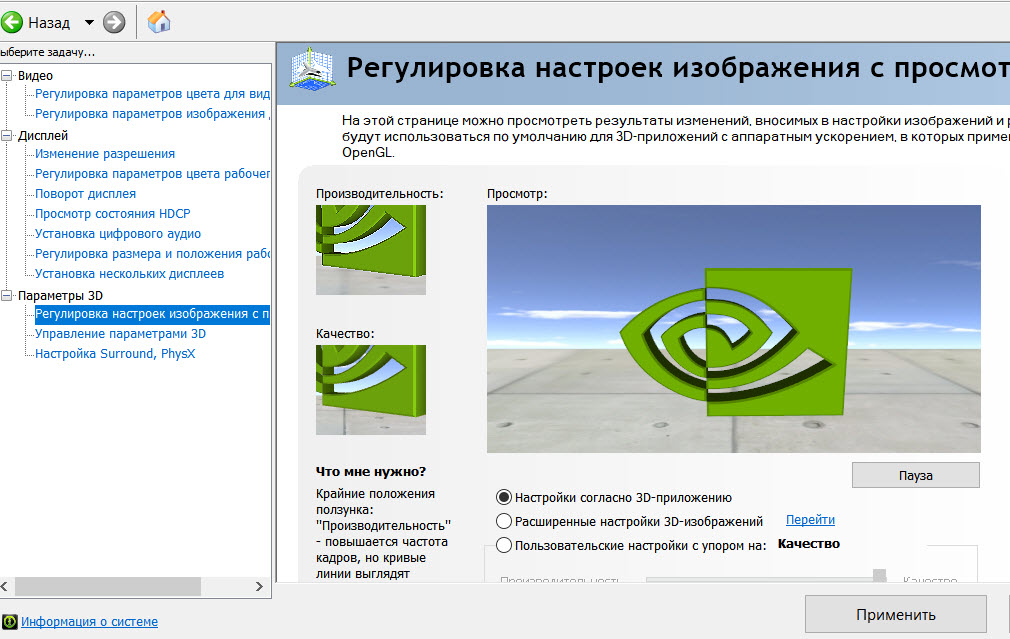Open Регулировка параметров цвета для видео
The image size is (1010, 639).
152,94
